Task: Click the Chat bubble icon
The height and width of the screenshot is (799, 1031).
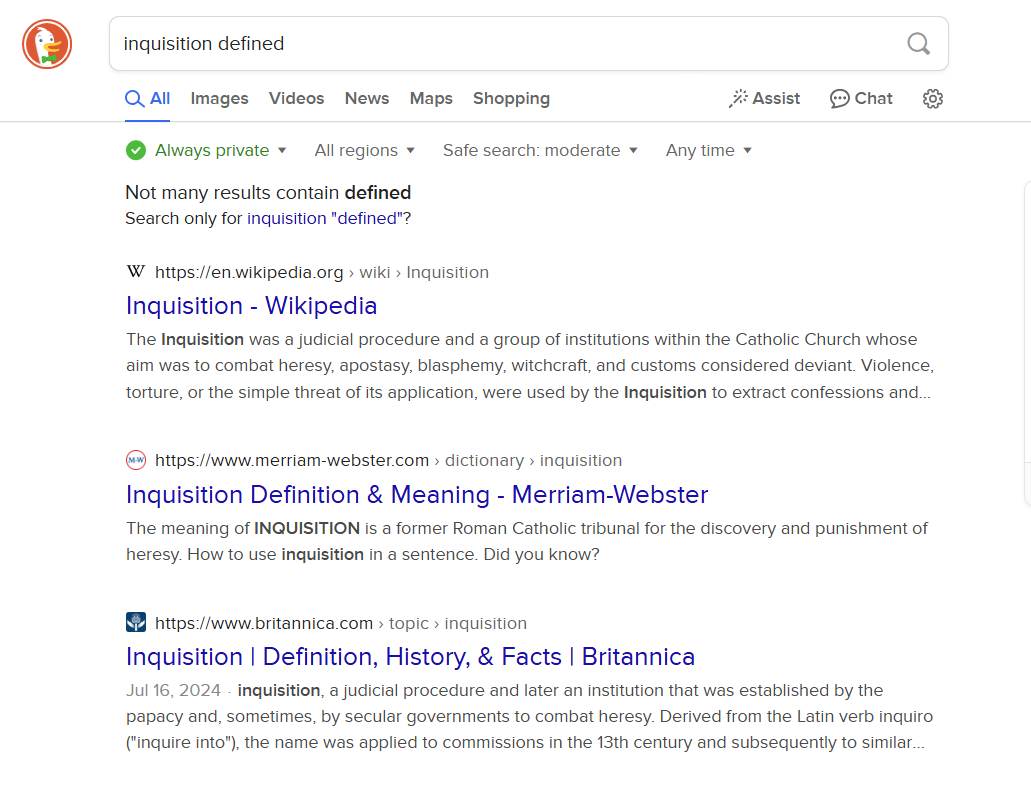Action: tap(839, 99)
